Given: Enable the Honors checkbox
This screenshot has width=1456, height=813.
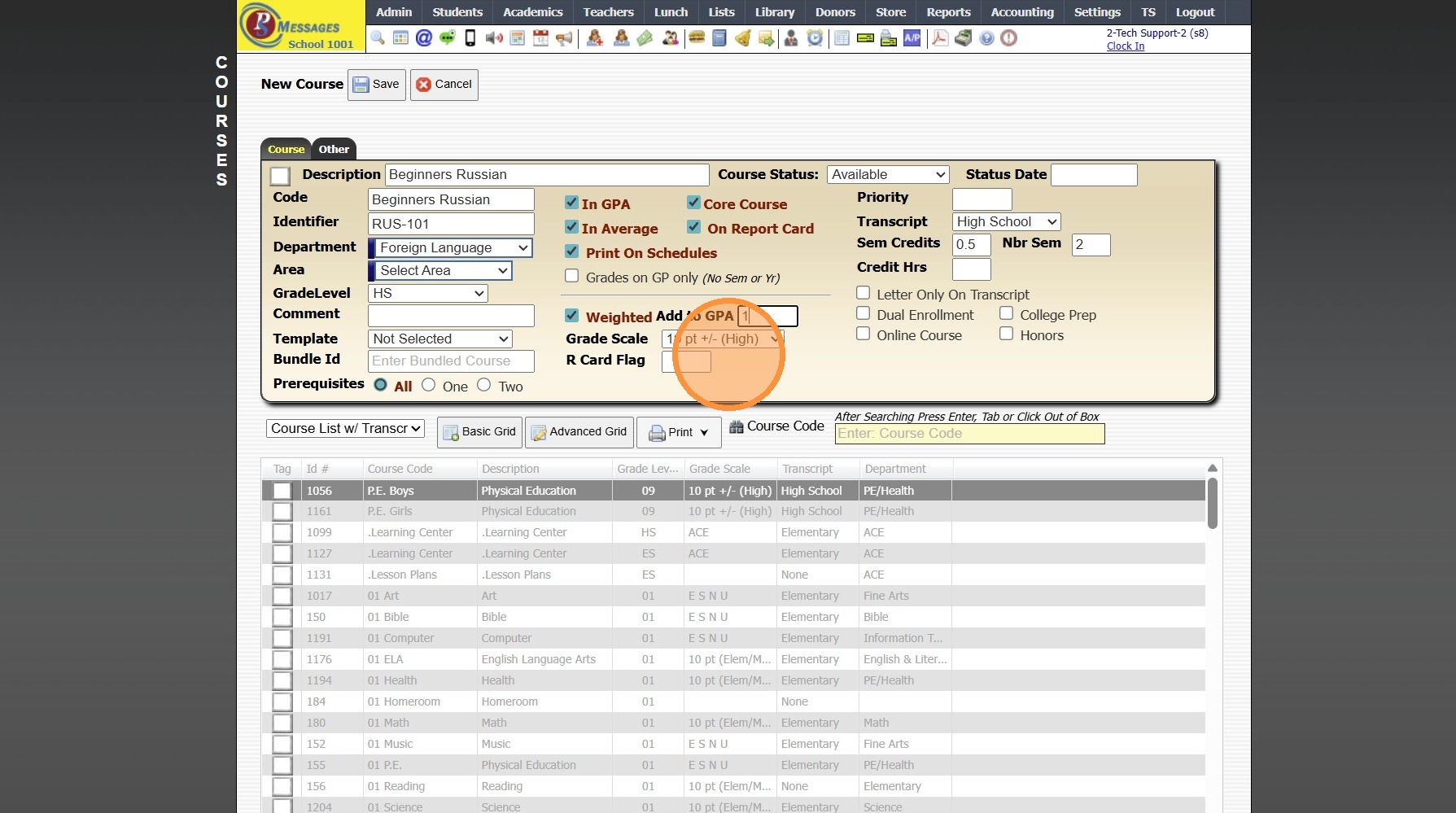Looking at the screenshot, I should [x=1007, y=334].
